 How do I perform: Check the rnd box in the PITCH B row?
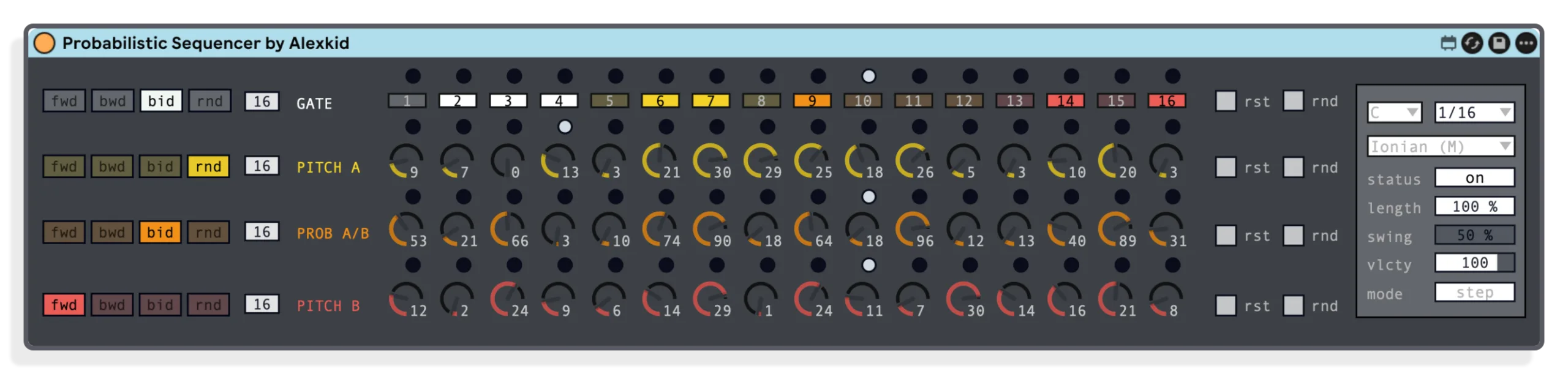coord(1293,305)
